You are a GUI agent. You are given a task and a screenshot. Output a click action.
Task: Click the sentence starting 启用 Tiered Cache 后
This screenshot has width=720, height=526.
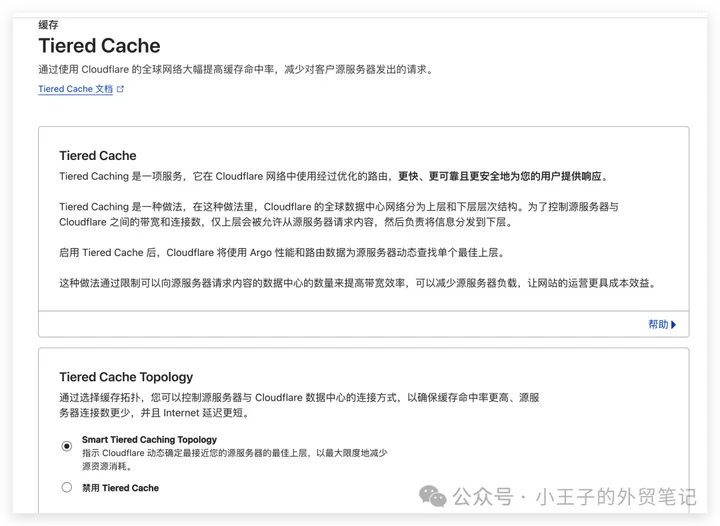click(282, 252)
